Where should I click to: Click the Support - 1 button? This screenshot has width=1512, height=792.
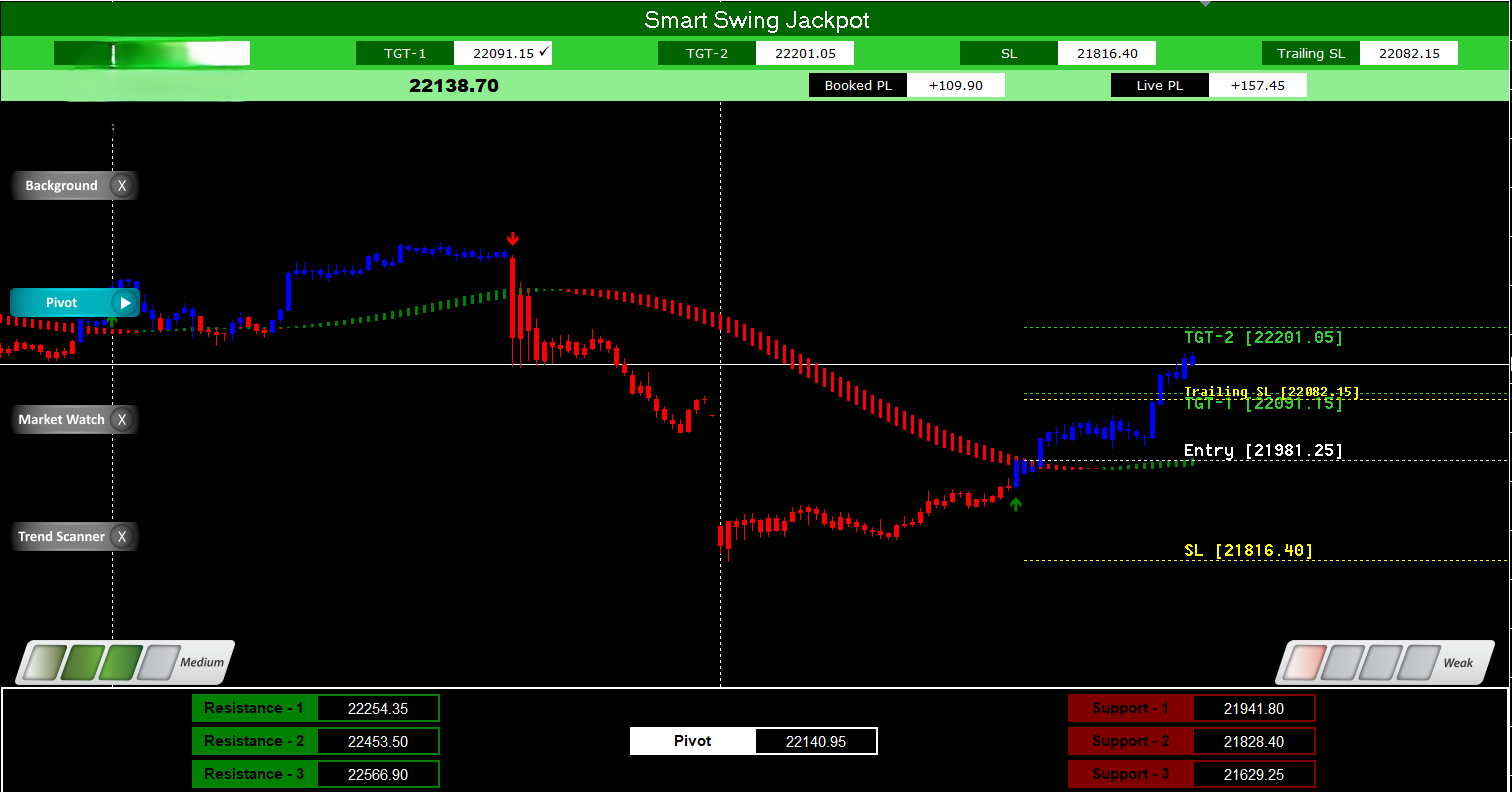[x=1131, y=707]
